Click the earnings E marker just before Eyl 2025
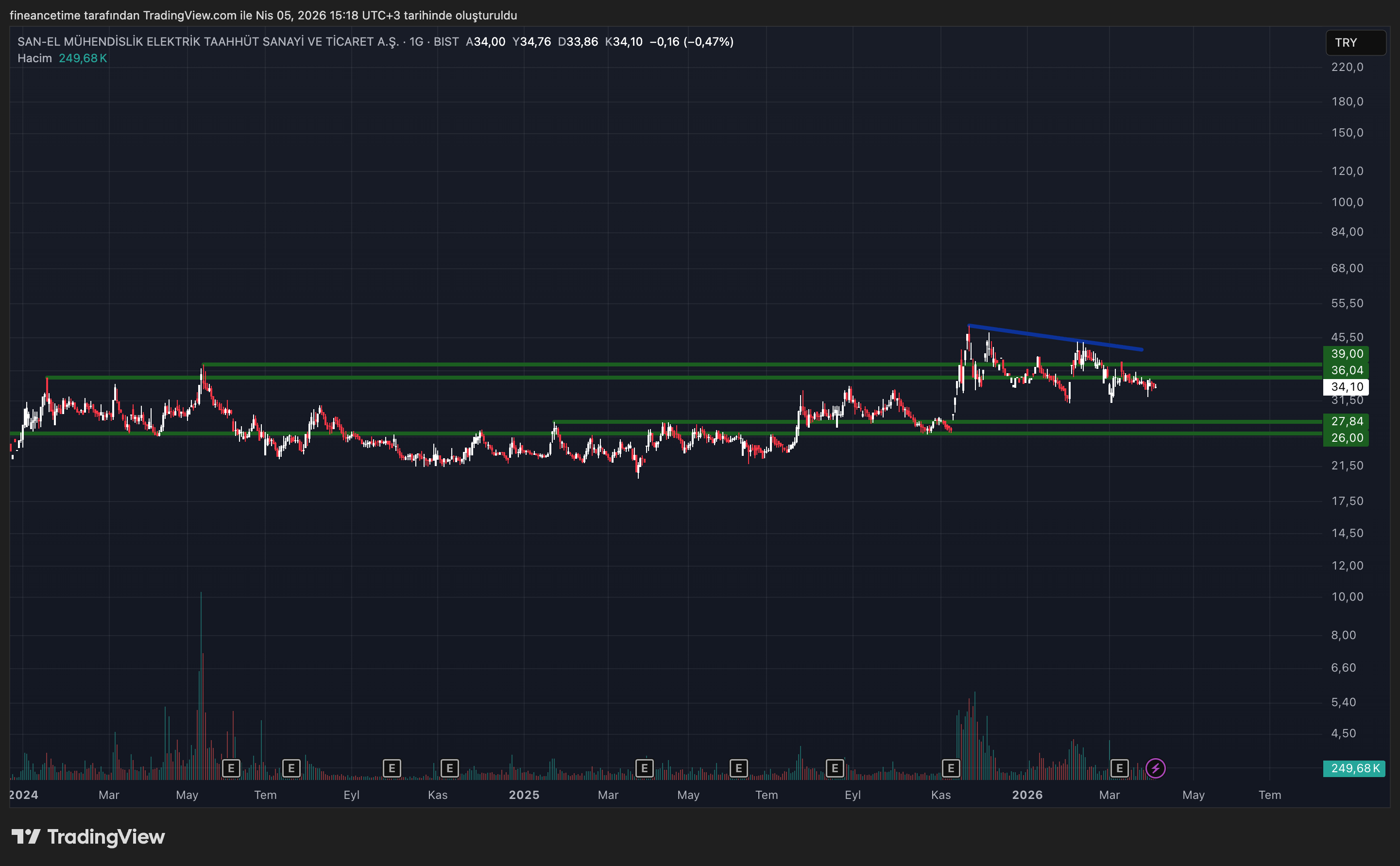 835,768
